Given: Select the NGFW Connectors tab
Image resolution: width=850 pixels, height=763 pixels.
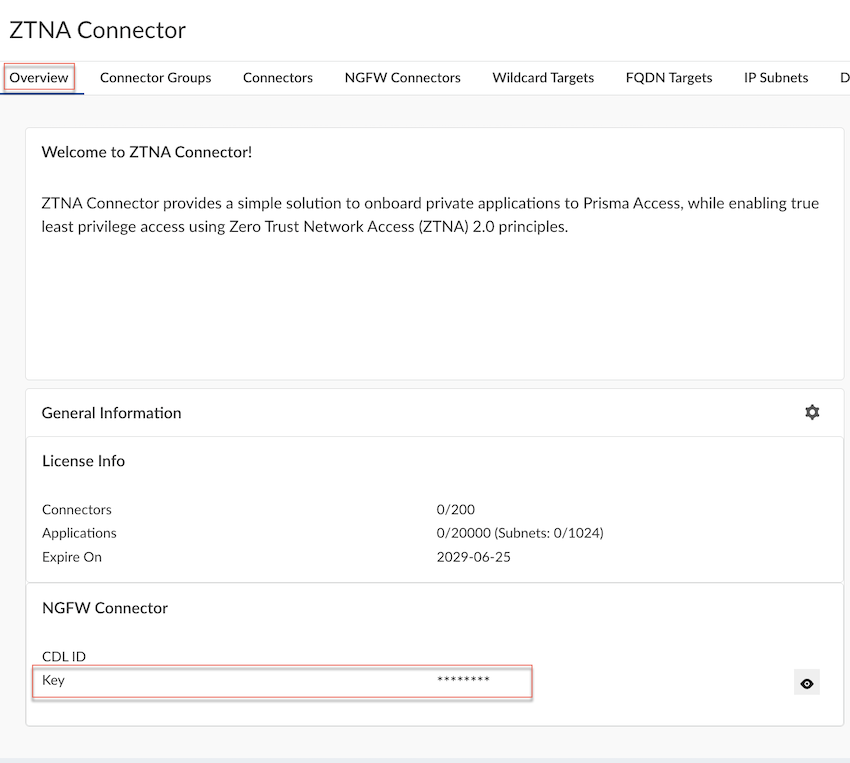Looking at the screenshot, I should pyautogui.click(x=402, y=78).
